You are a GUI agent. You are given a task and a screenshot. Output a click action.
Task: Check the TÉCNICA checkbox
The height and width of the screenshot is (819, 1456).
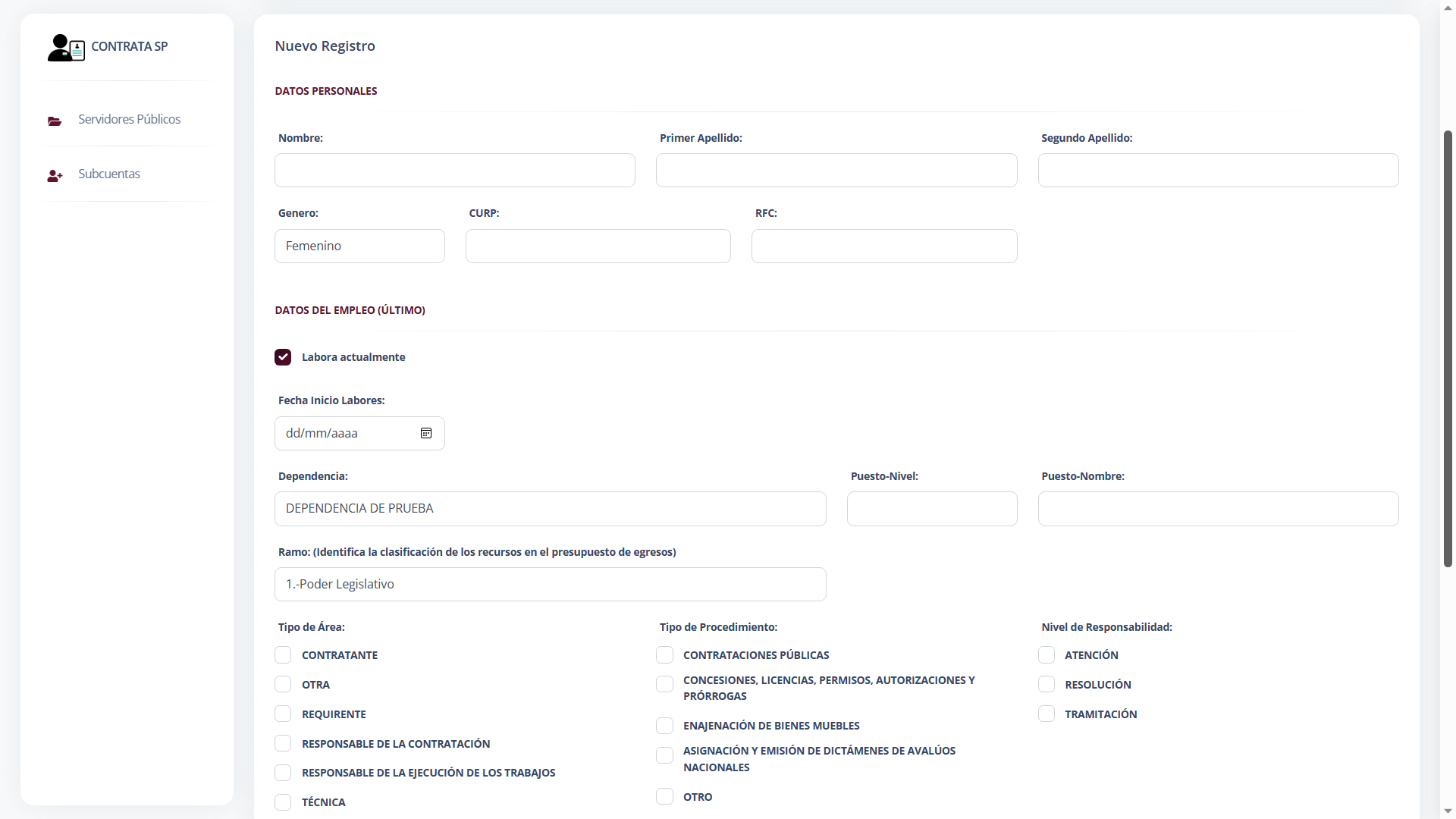click(283, 802)
